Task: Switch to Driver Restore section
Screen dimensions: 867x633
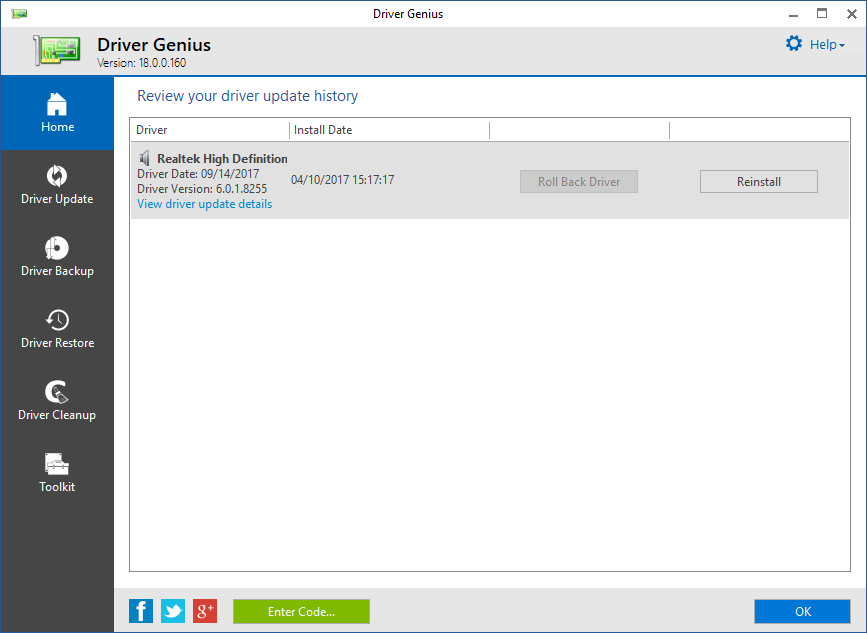Action: pyautogui.click(x=57, y=329)
